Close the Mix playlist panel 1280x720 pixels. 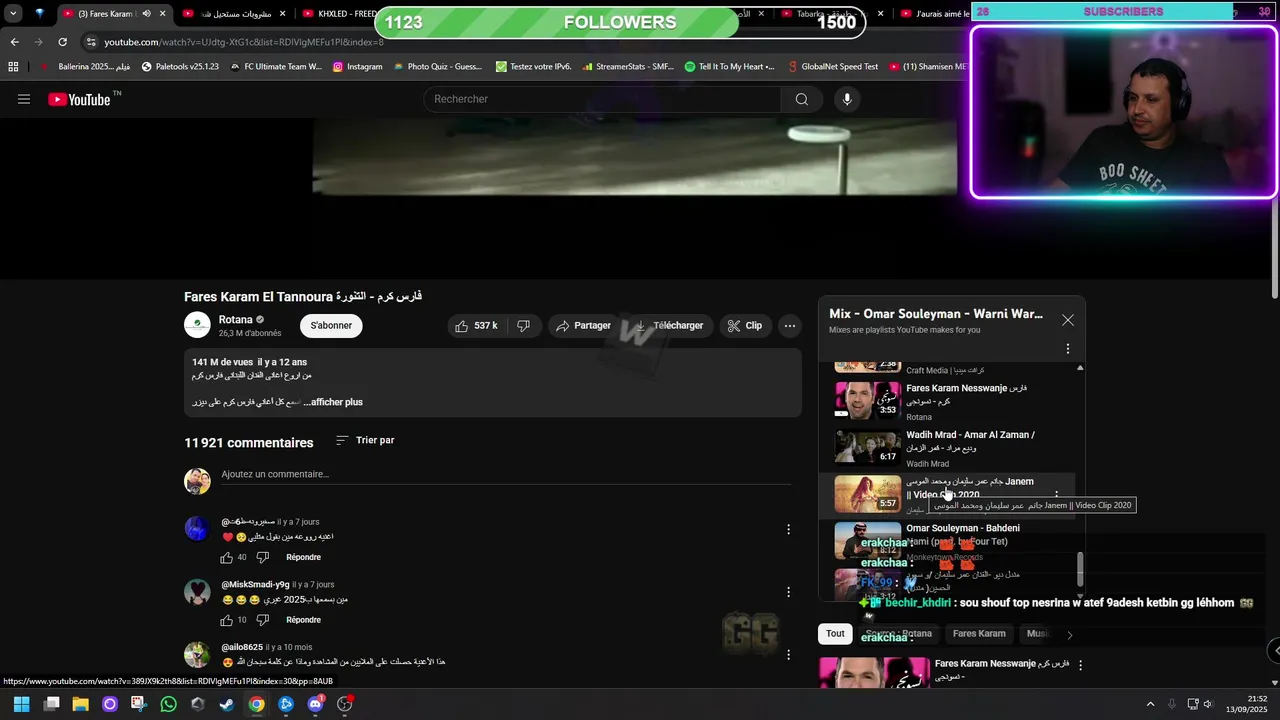1068,320
